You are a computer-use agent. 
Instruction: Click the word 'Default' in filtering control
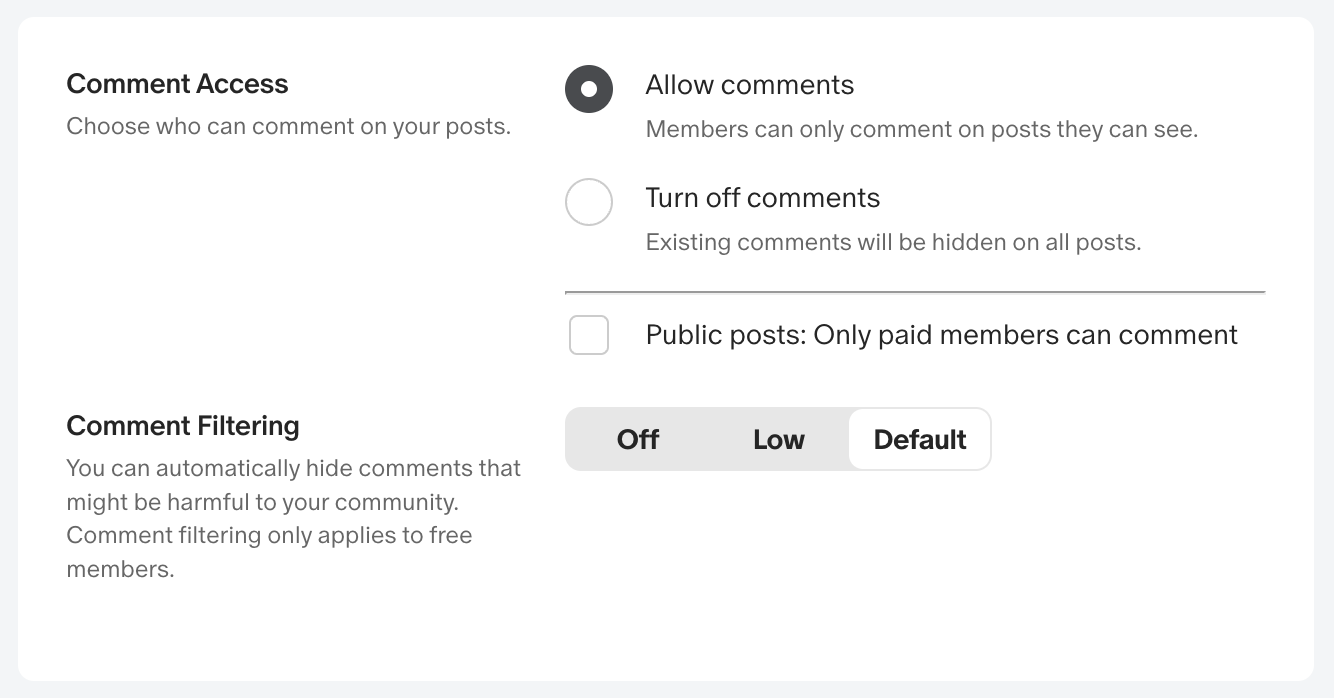pyautogui.click(x=920, y=439)
